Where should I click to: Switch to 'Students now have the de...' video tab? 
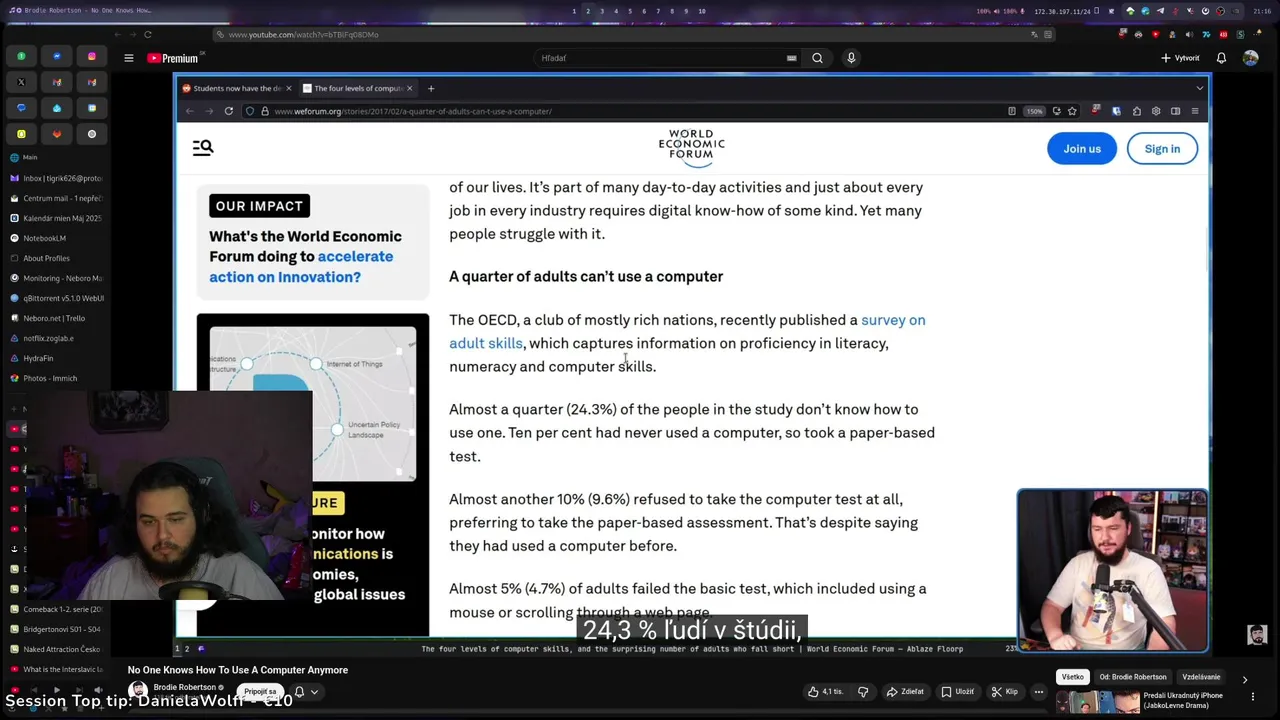click(236, 88)
